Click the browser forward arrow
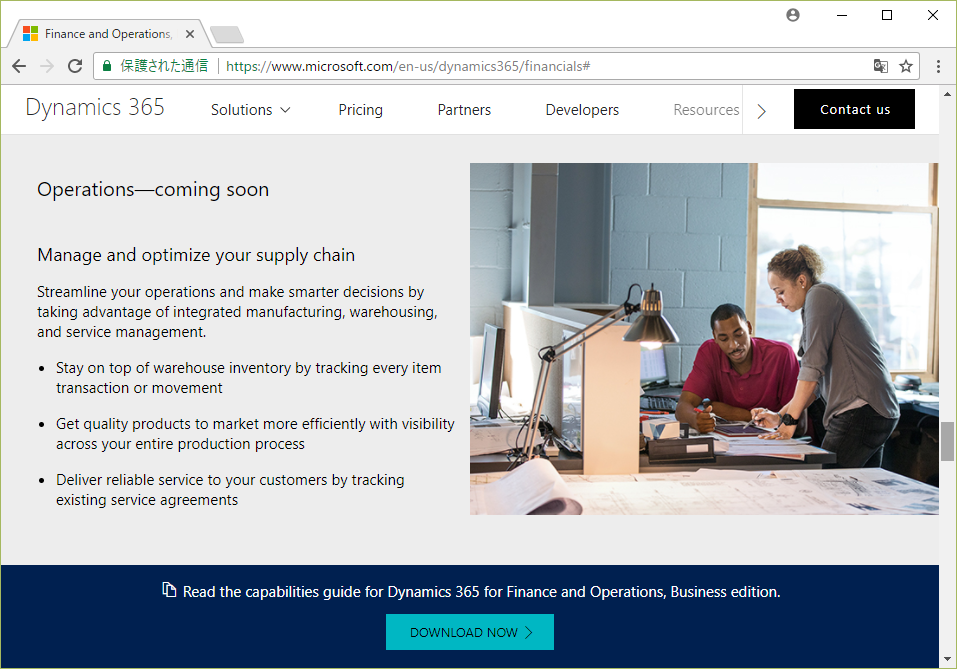 tap(47, 66)
